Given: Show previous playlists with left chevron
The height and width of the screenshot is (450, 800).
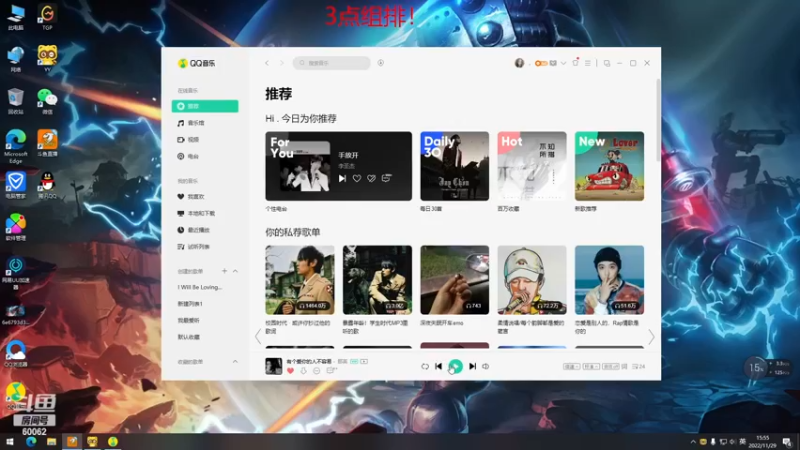Looking at the screenshot, I should pyautogui.click(x=258, y=336).
